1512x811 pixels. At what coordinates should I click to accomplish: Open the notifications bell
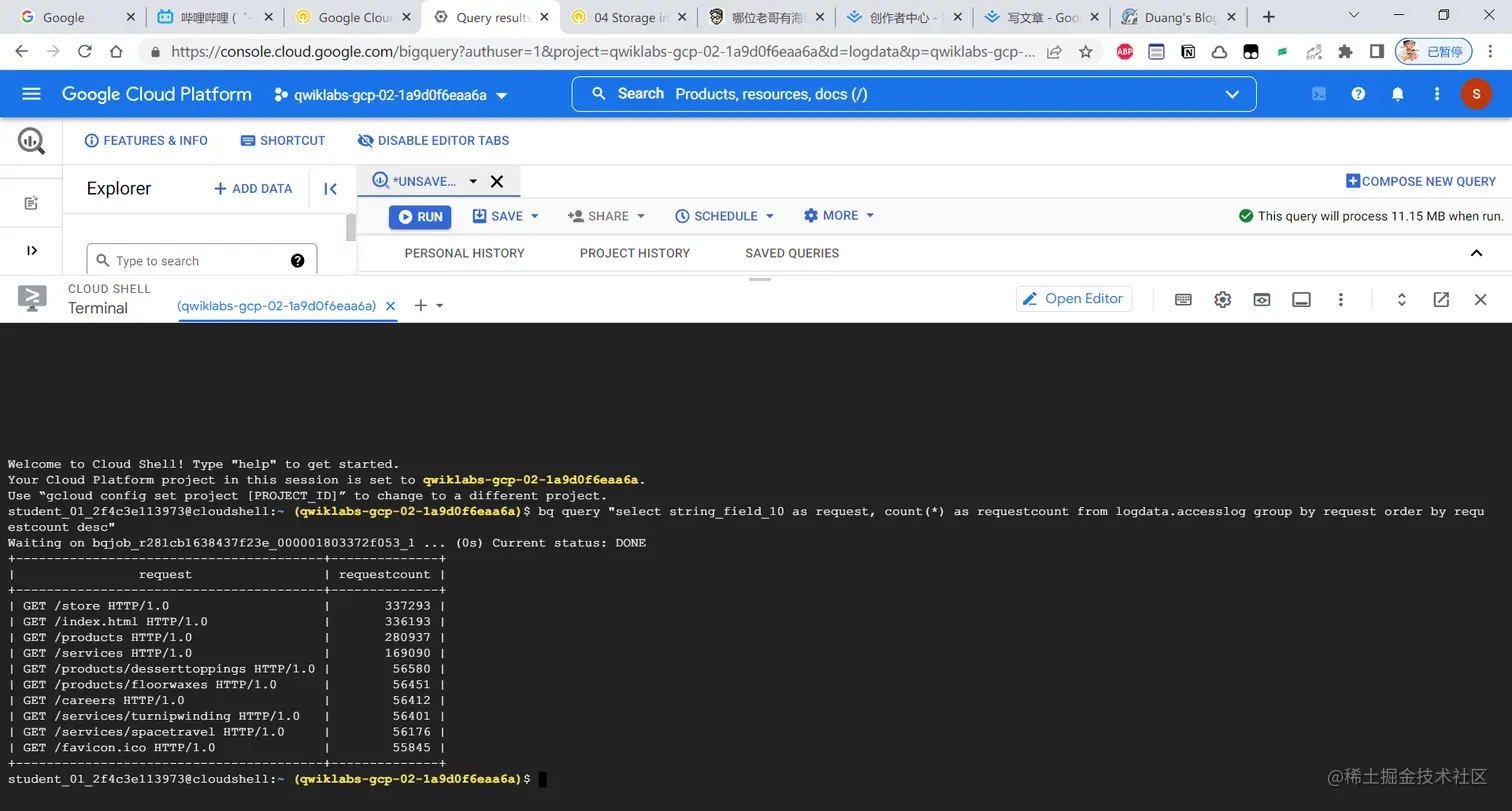coord(1397,94)
